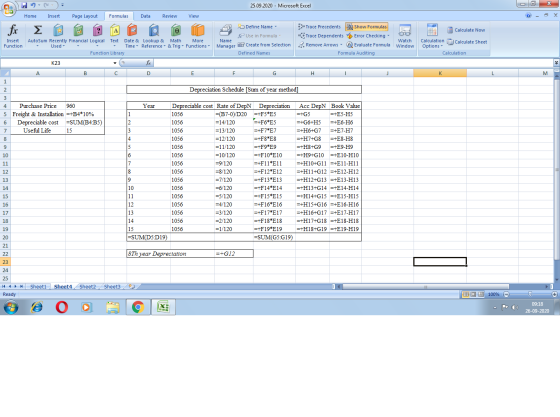
Task: Open Google Chrome from taskbar
Action: click(138, 307)
